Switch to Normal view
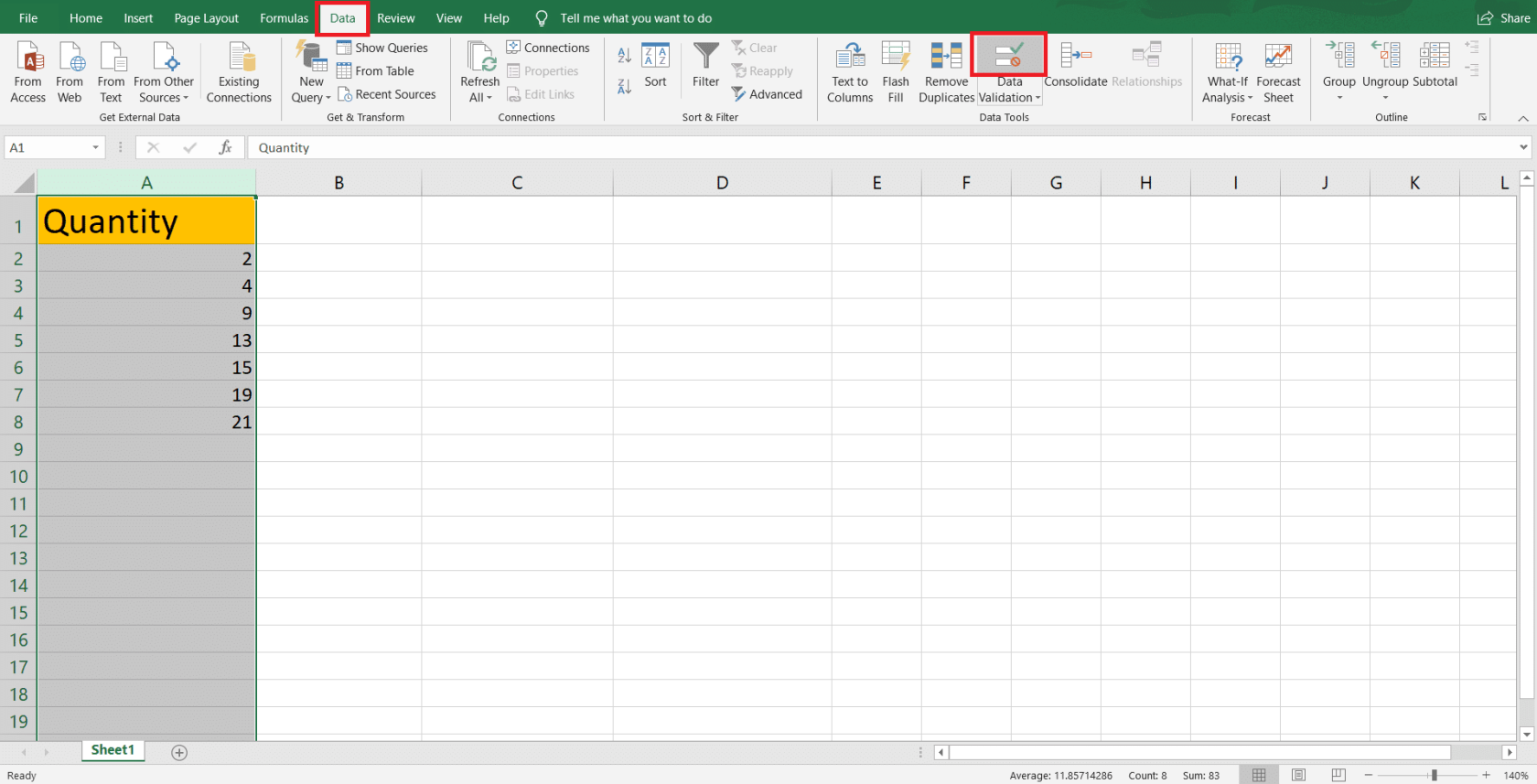This screenshot has height=784, width=1537. (1259, 775)
